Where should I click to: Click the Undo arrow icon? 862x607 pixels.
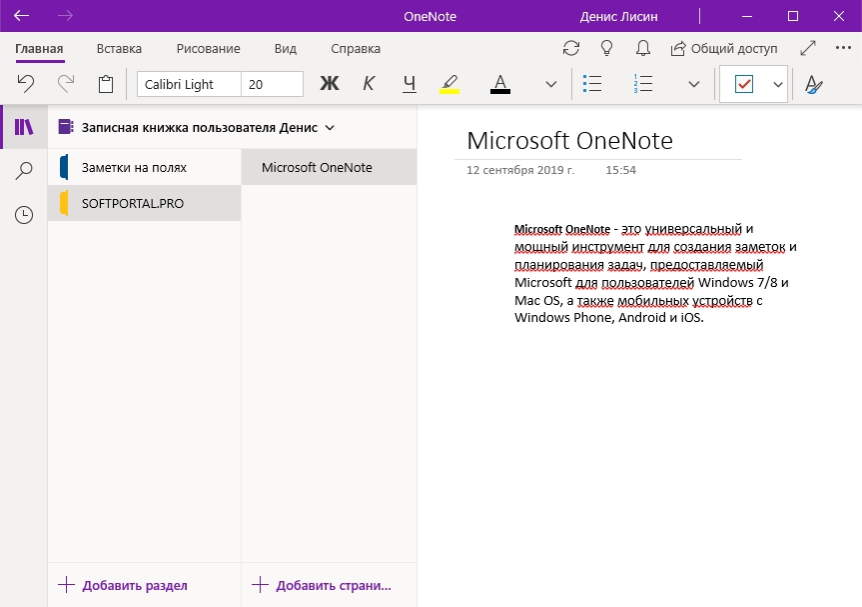(x=27, y=84)
